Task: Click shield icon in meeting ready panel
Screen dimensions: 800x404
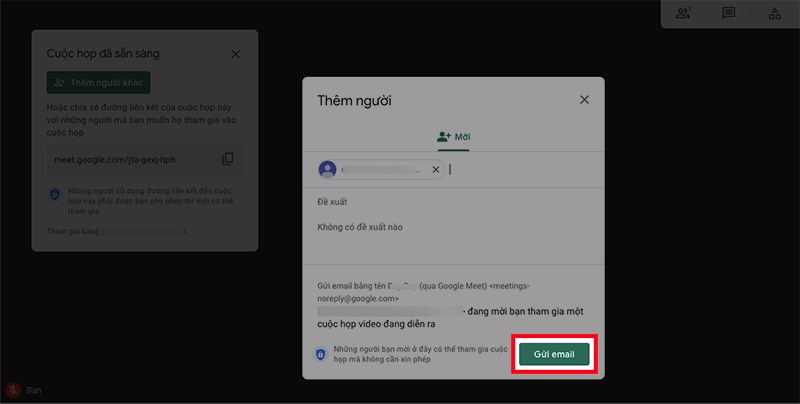Action: [x=55, y=195]
